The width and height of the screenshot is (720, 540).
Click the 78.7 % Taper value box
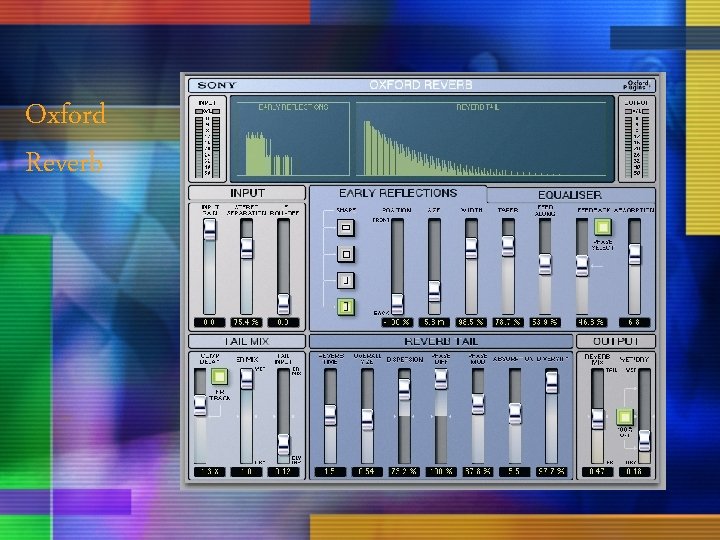click(x=508, y=322)
